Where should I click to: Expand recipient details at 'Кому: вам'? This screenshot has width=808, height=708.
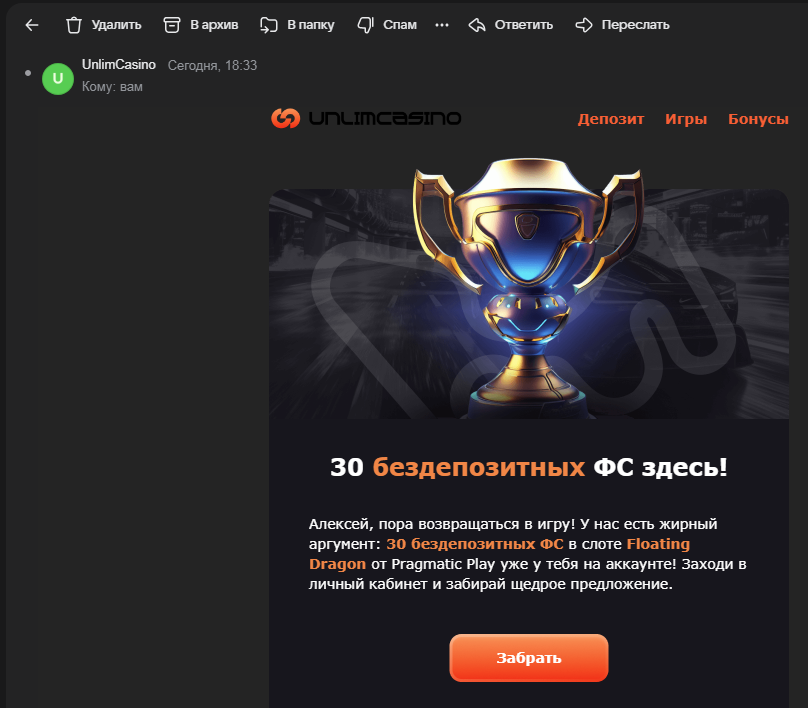pos(112,87)
